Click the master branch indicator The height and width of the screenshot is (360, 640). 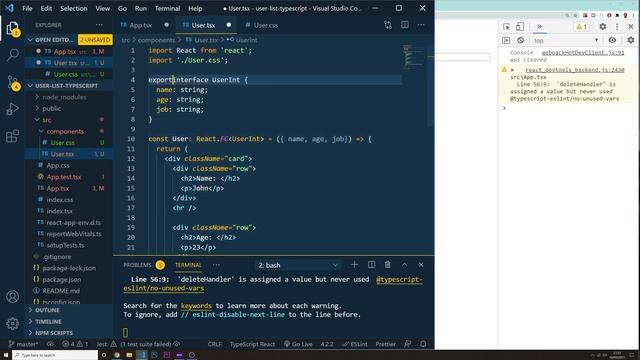(23, 344)
